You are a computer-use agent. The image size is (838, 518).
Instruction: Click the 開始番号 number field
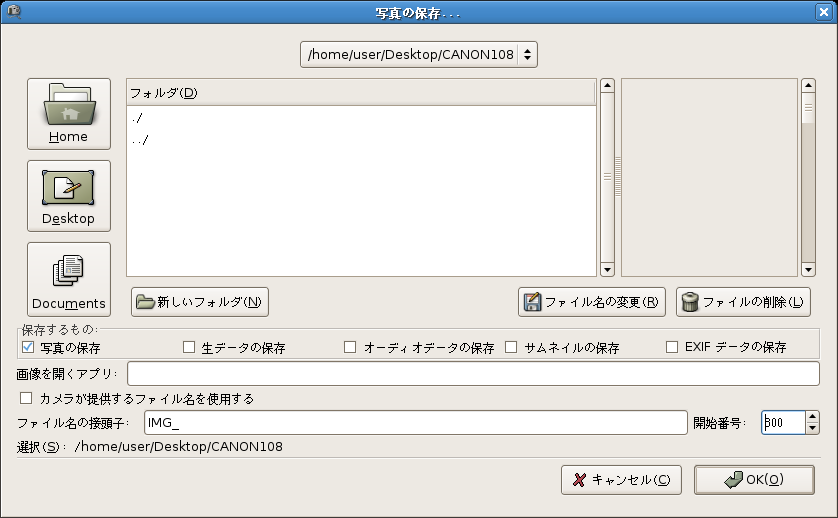pos(783,423)
